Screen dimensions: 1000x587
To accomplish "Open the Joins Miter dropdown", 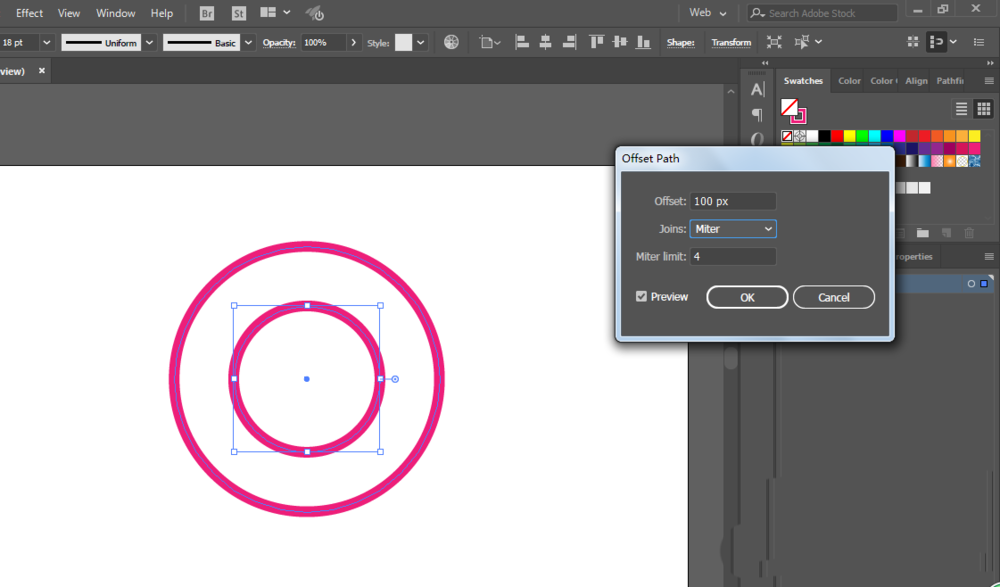I will [x=733, y=229].
